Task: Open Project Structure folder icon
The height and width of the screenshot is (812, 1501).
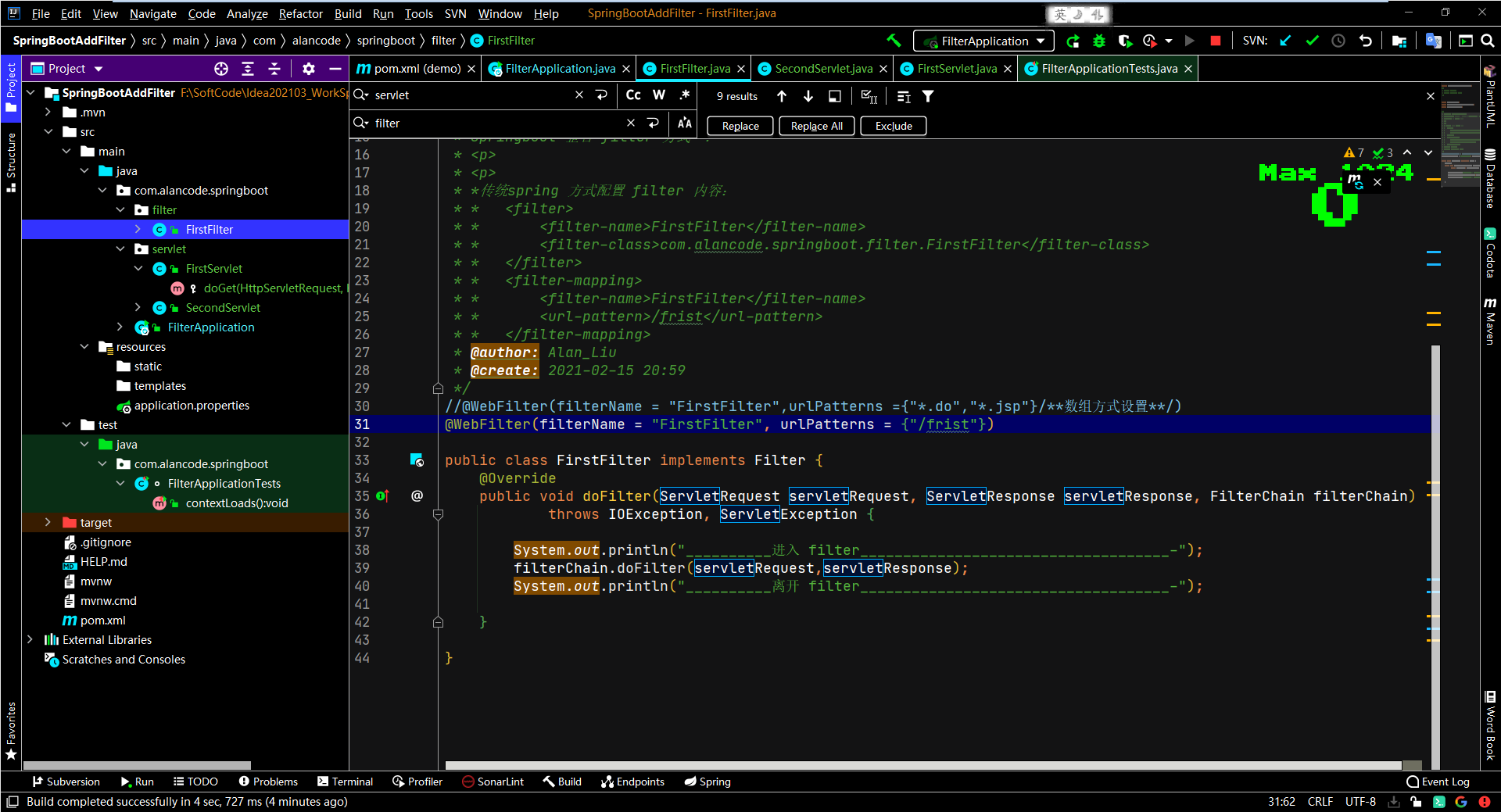Action: (x=1399, y=41)
